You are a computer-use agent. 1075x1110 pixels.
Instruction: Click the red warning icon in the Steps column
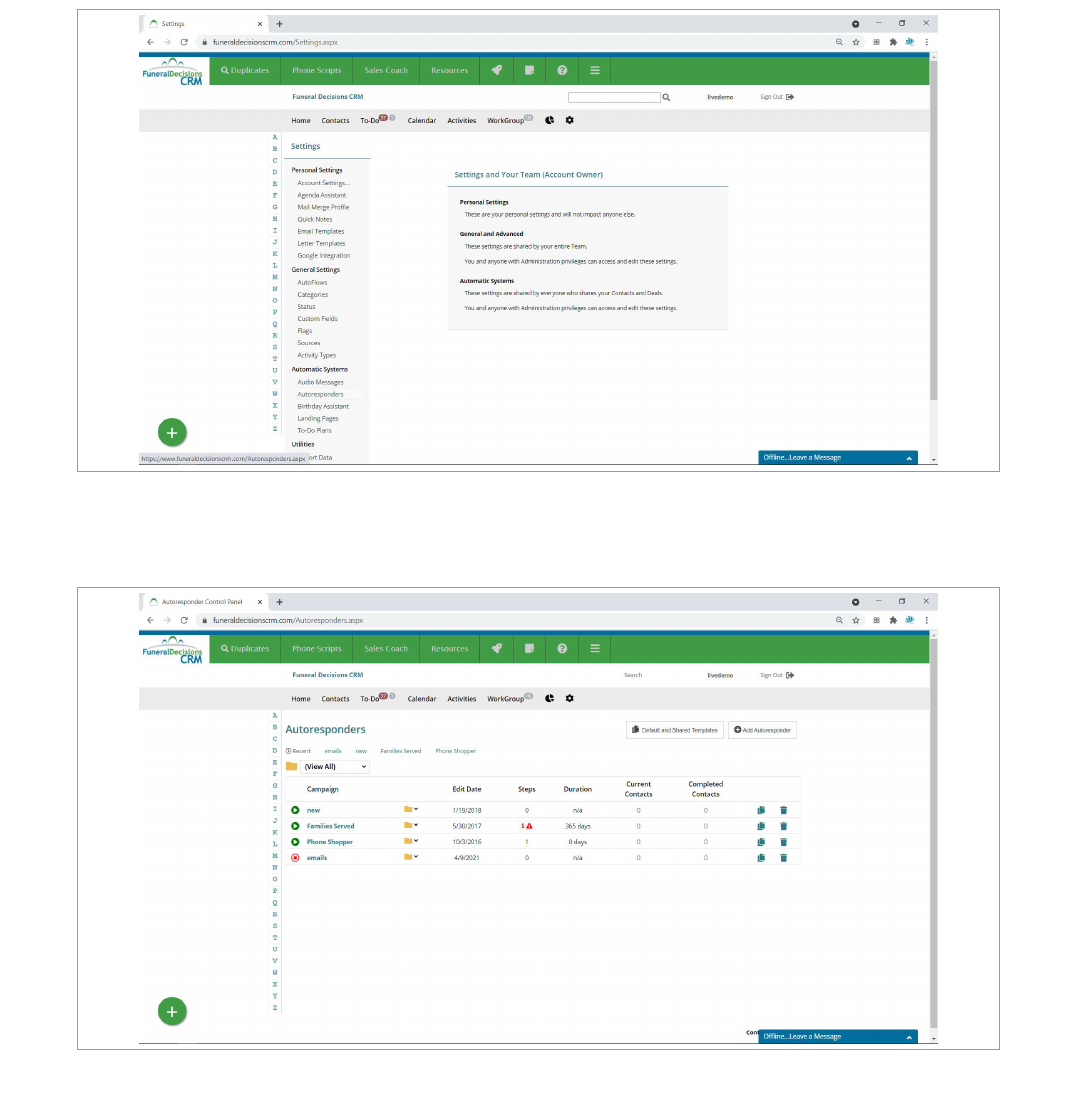point(529,826)
